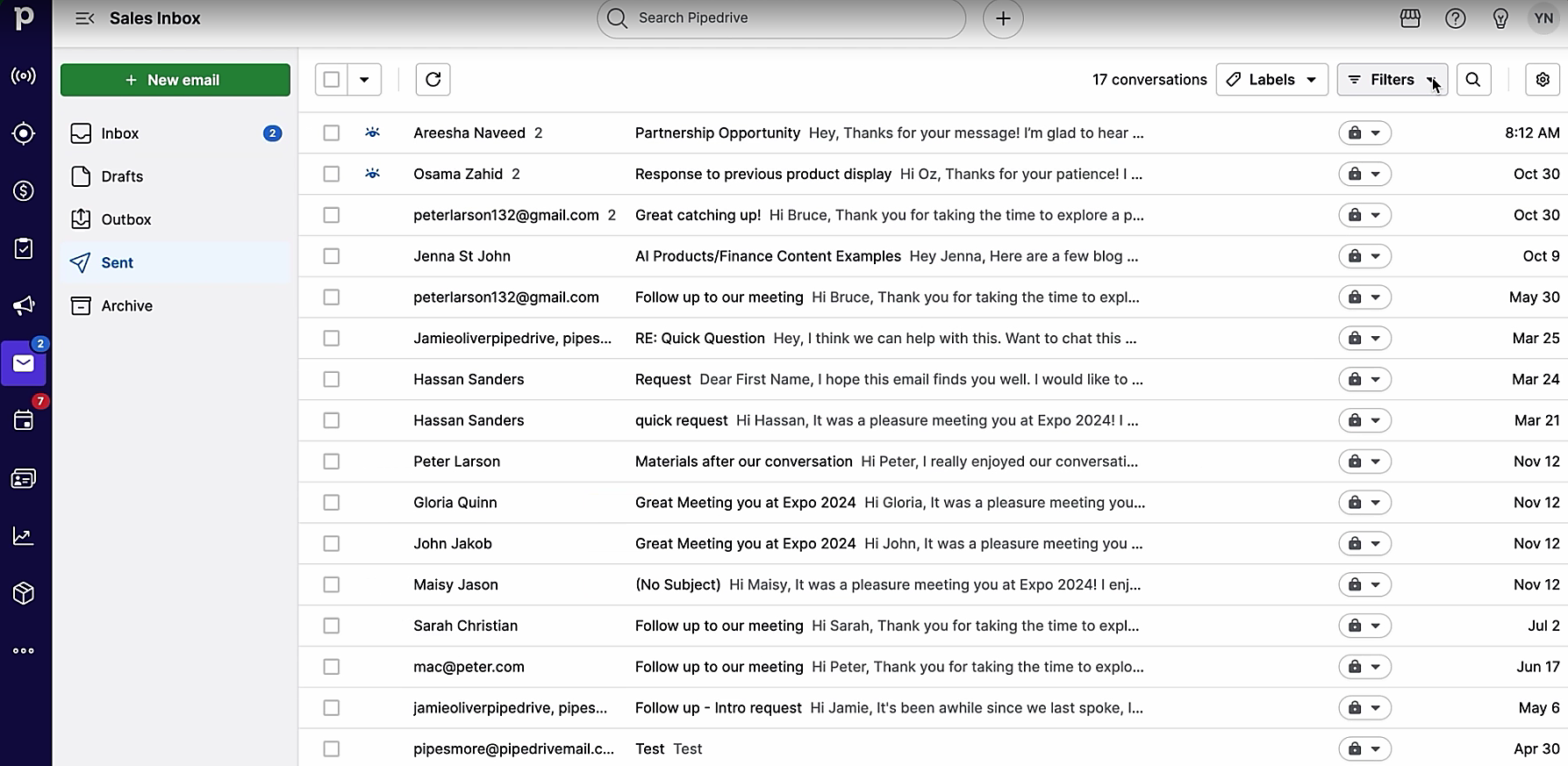Open Mail envelope icon in sidebar
The image size is (1568, 766).
coord(24,363)
